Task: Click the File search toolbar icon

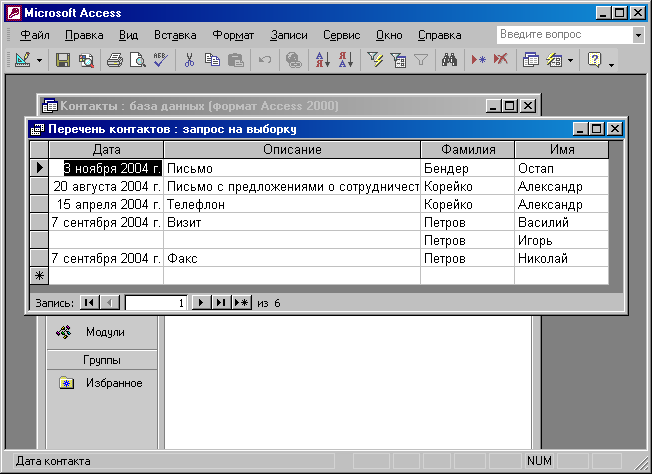Action: (86, 60)
